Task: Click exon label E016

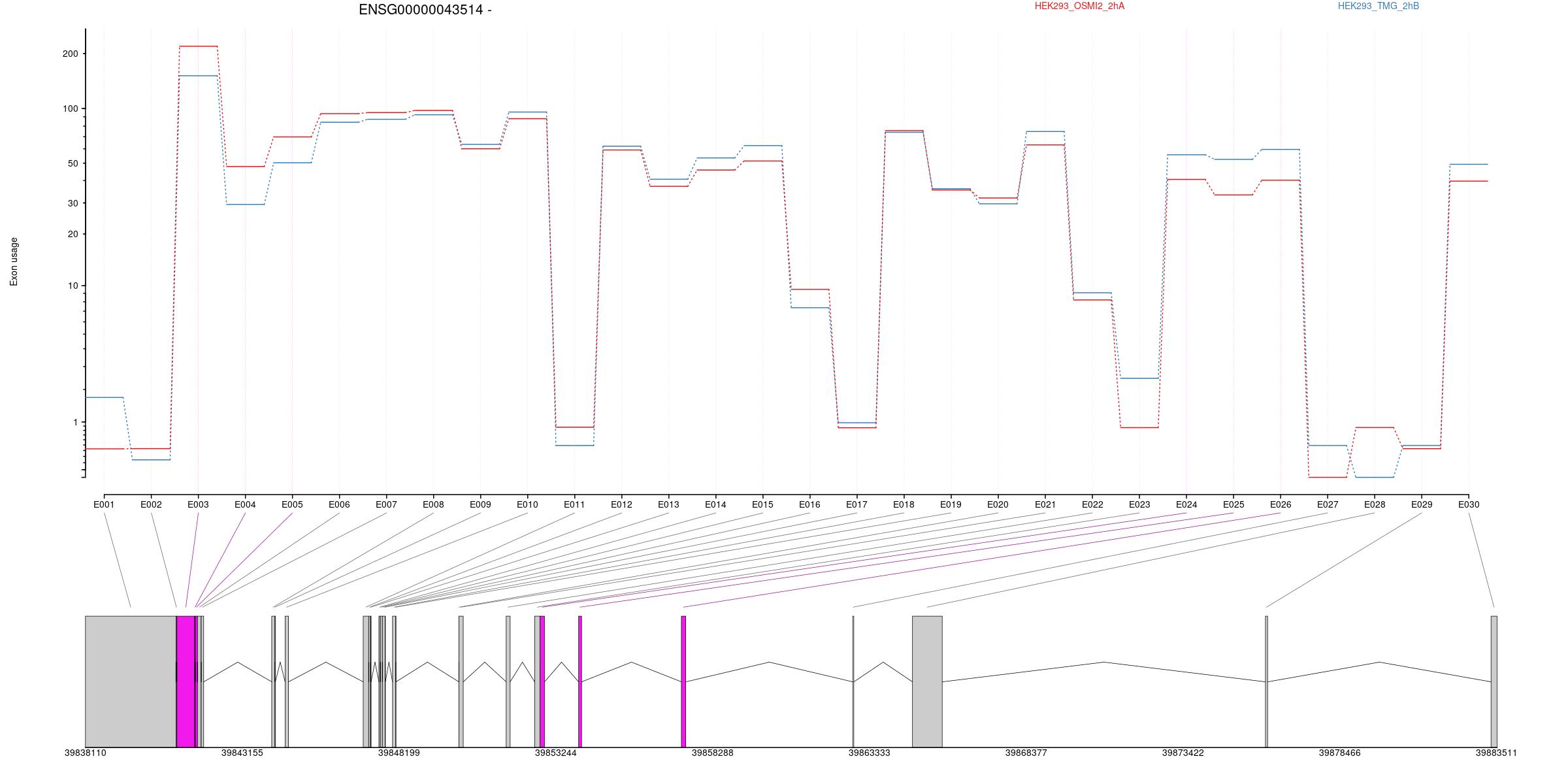Action: [x=809, y=504]
